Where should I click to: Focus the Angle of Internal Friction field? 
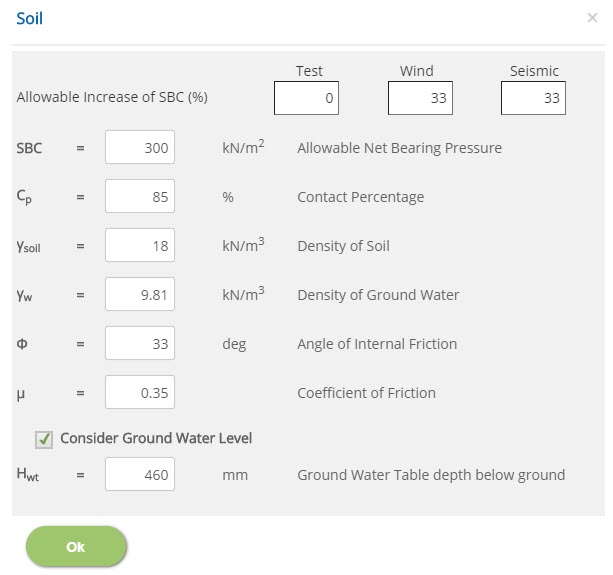[x=140, y=343]
